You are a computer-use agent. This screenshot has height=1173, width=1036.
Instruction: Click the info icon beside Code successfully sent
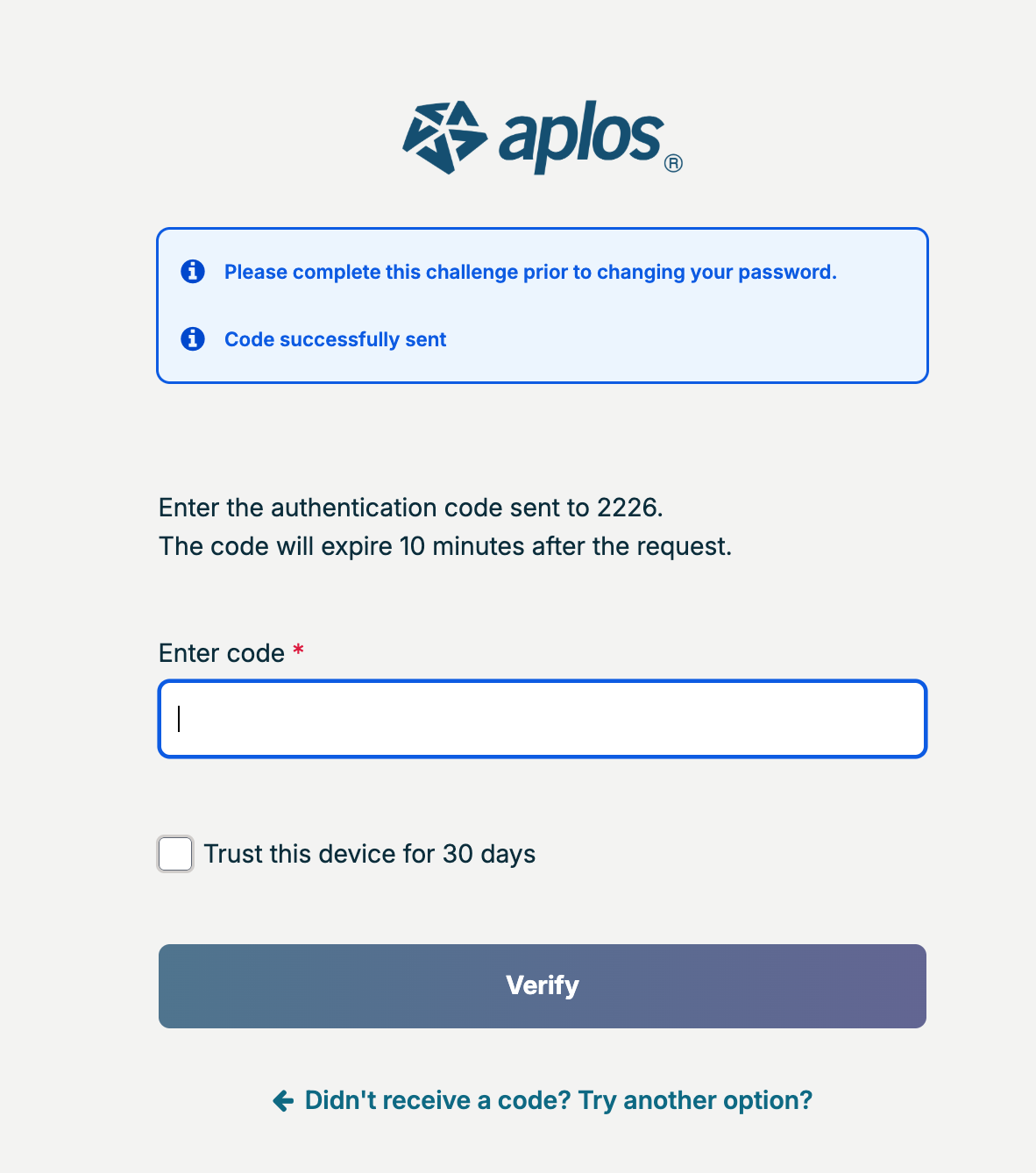193,338
